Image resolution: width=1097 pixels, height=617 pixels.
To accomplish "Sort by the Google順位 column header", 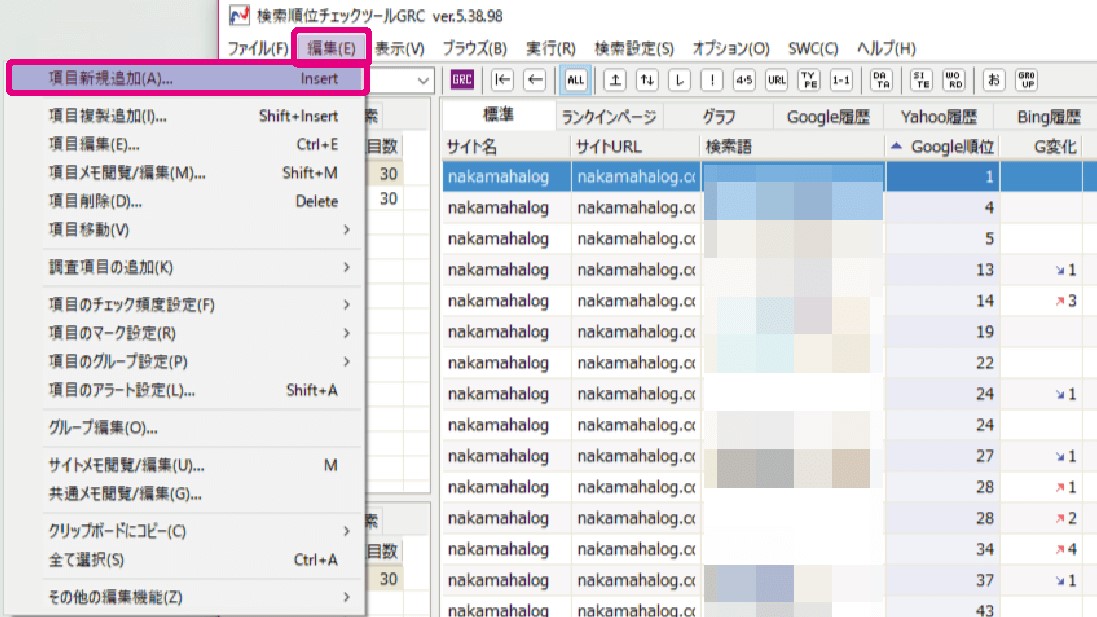I will click(942, 146).
